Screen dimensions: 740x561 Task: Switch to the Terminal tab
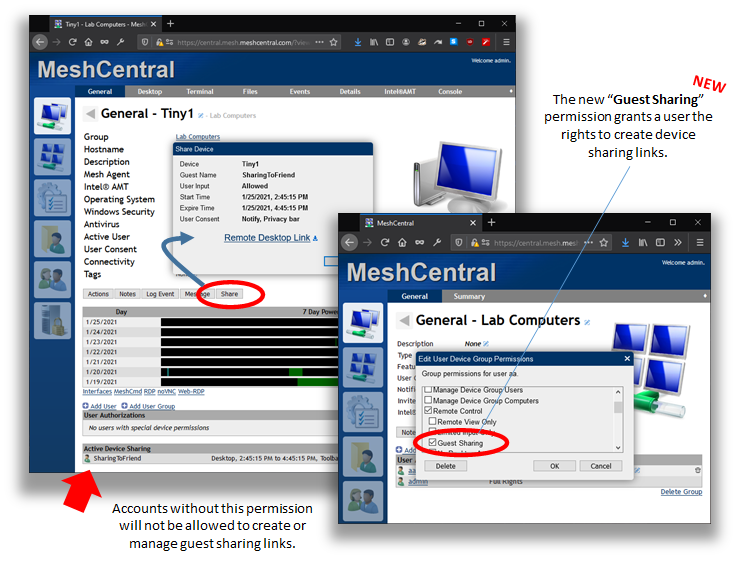(x=200, y=92)
